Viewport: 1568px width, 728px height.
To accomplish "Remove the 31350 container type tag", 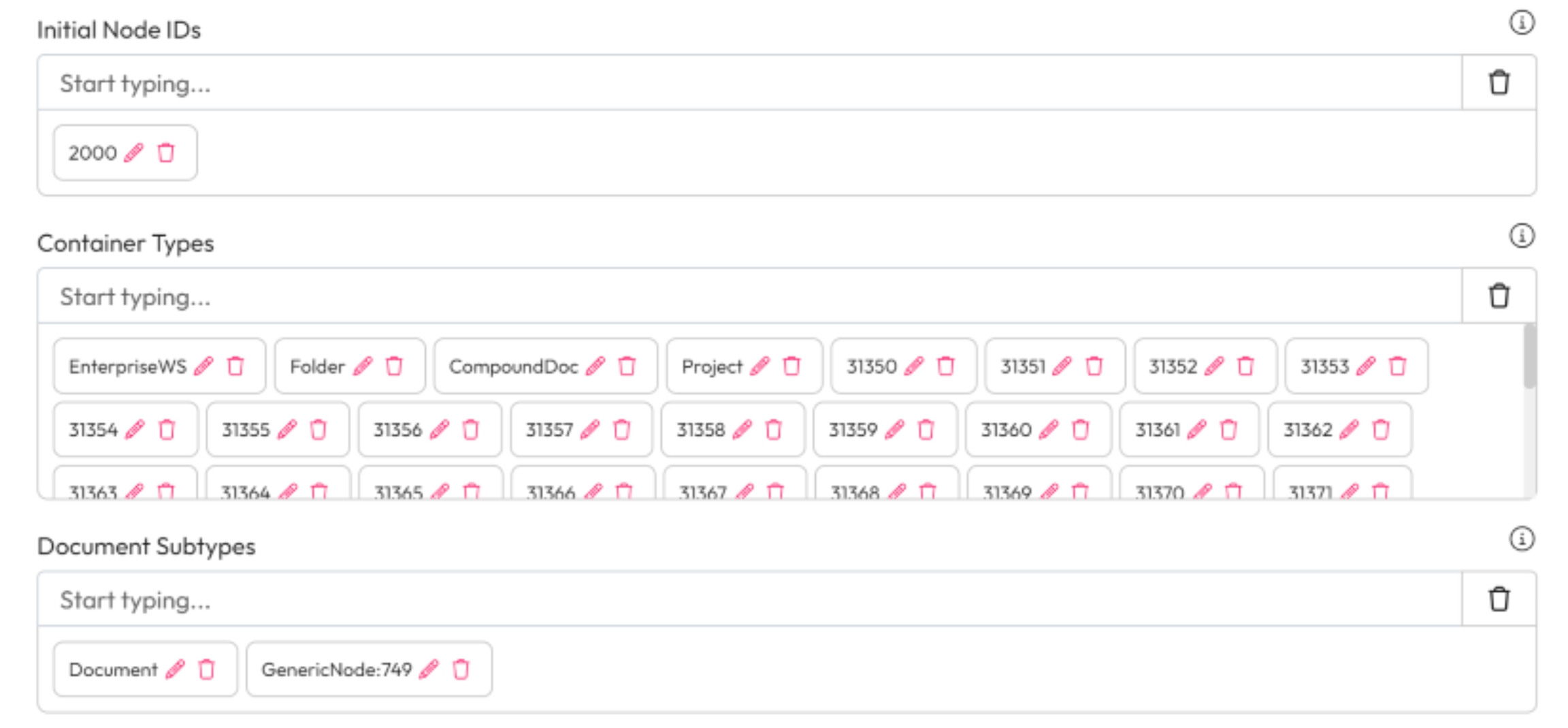I will pyautogui.click(x=946, y=366).
